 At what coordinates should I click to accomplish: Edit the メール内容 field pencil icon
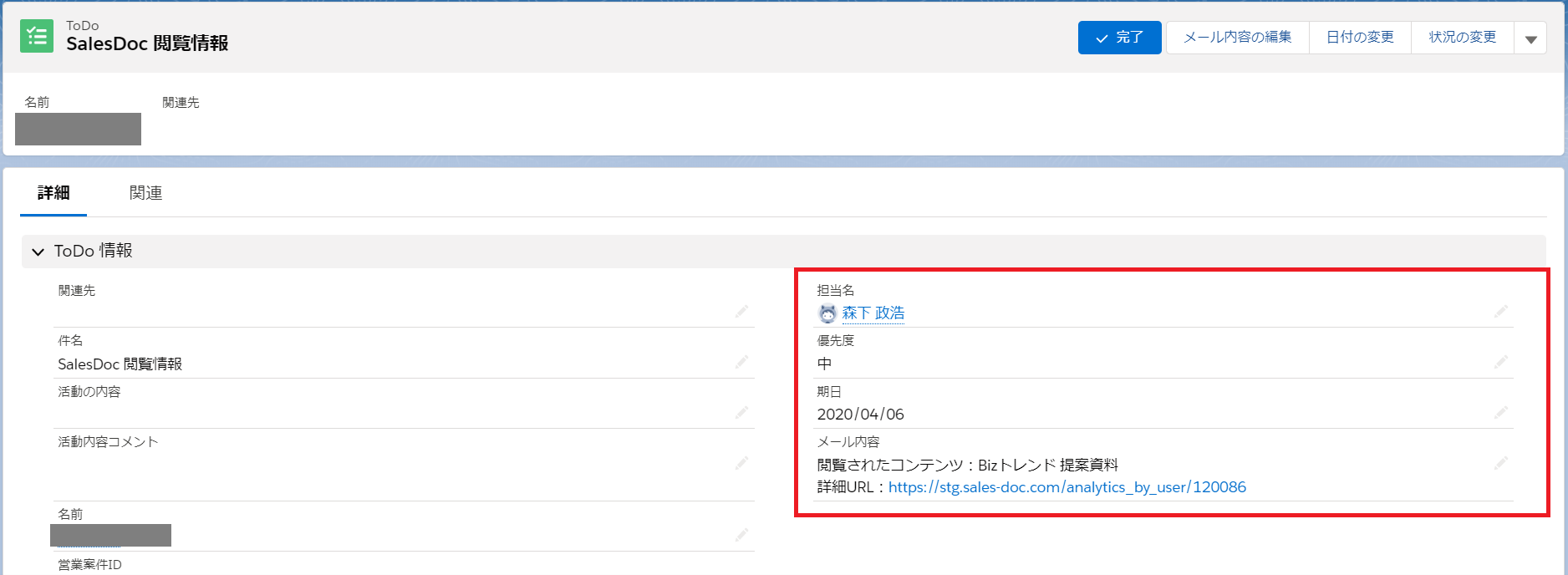pyautogui.click(x=1501, y=463)
